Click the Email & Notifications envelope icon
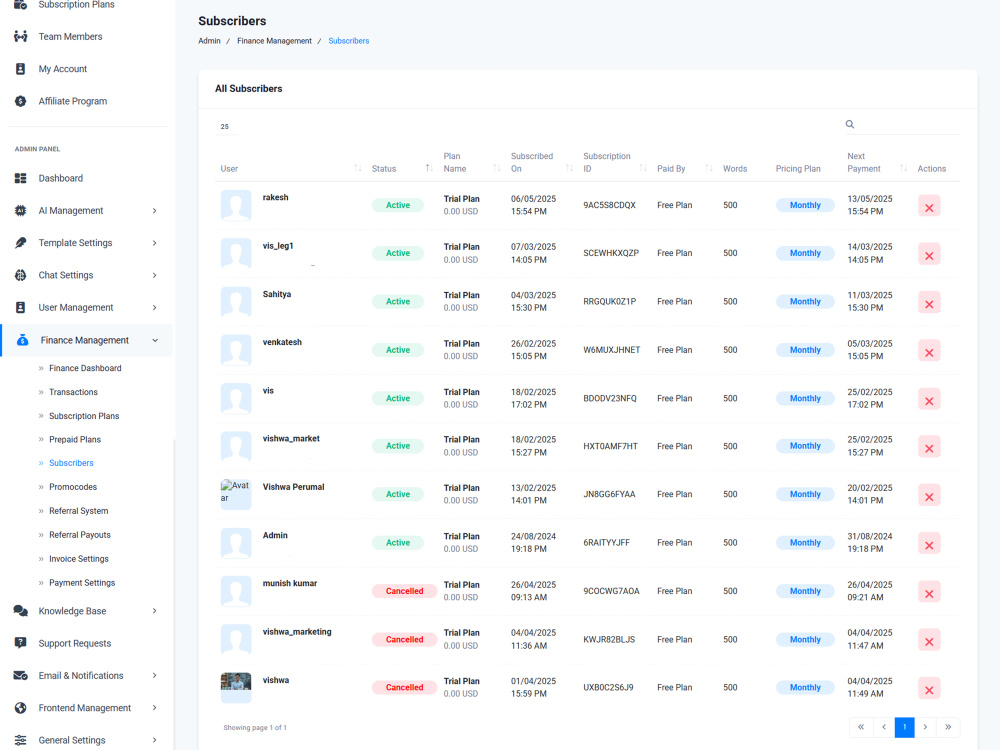 (x=20, y=675)
